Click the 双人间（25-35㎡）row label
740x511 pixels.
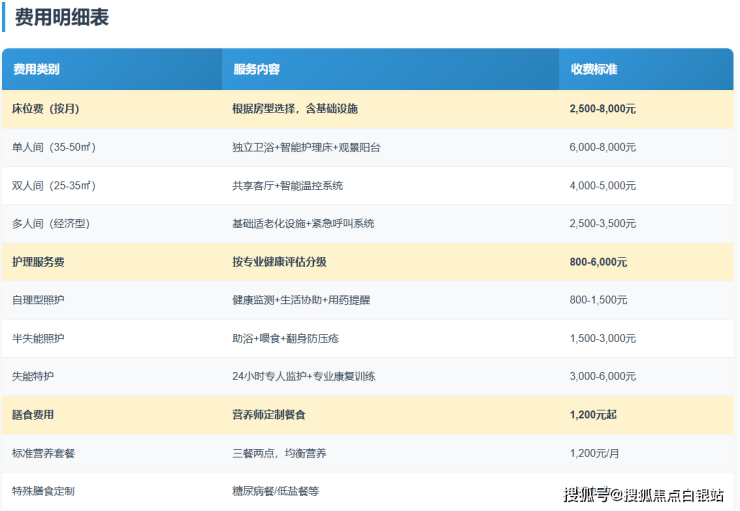coord(54,186)
